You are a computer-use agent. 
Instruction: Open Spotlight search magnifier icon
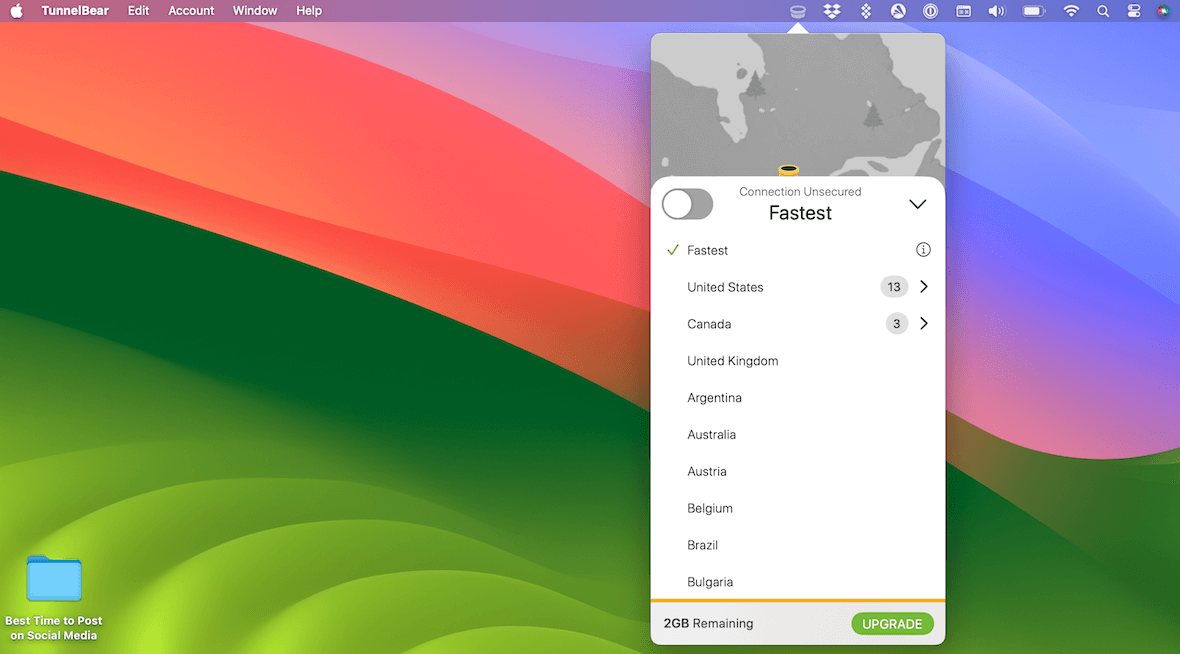pyautogui.click(x=1102, y=11)
